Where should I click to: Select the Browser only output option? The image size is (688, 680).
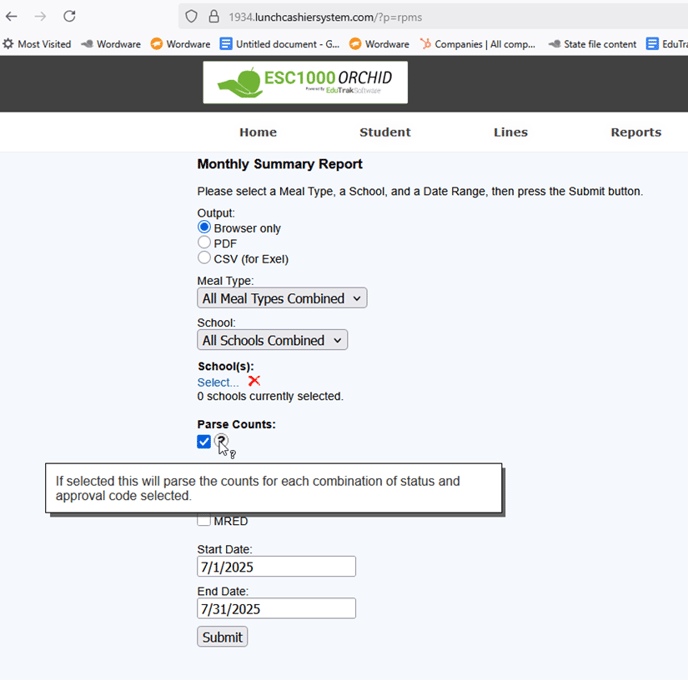point(204,228)
